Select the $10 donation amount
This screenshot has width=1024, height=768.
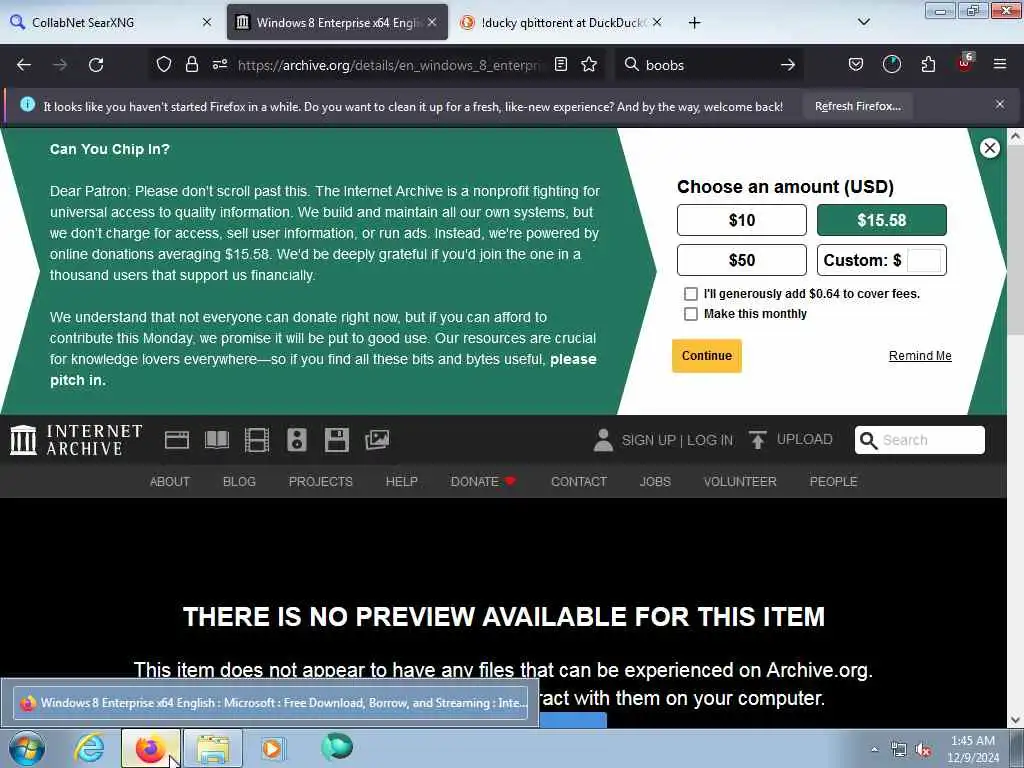[741, 220]
